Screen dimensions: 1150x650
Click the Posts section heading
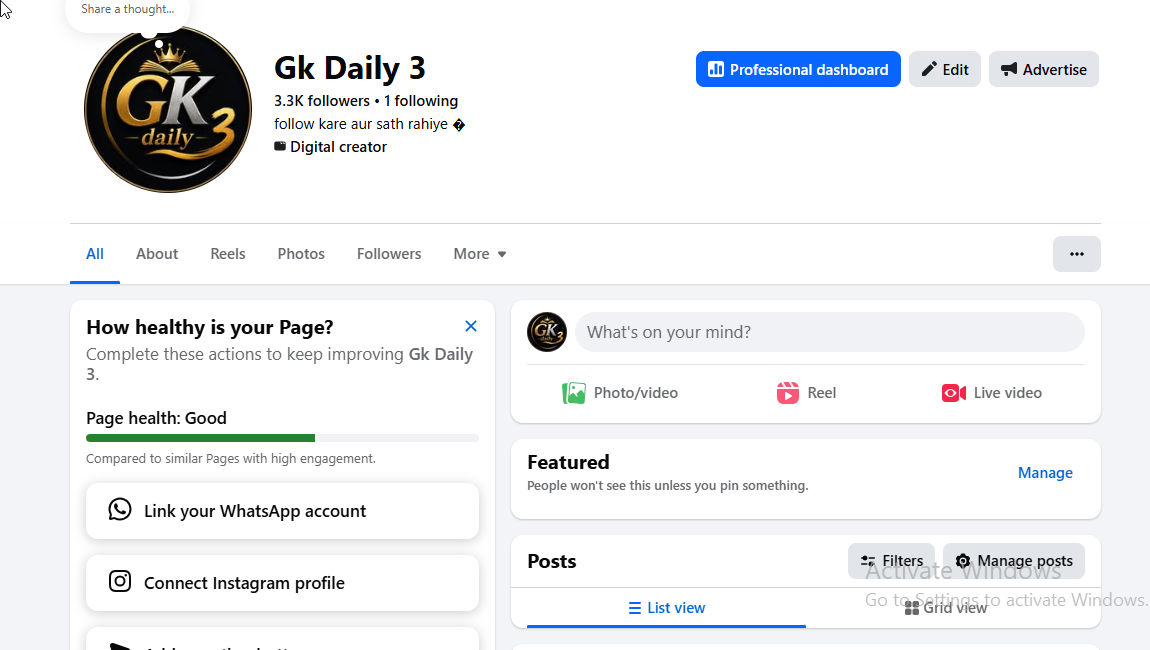click(552, 561)
